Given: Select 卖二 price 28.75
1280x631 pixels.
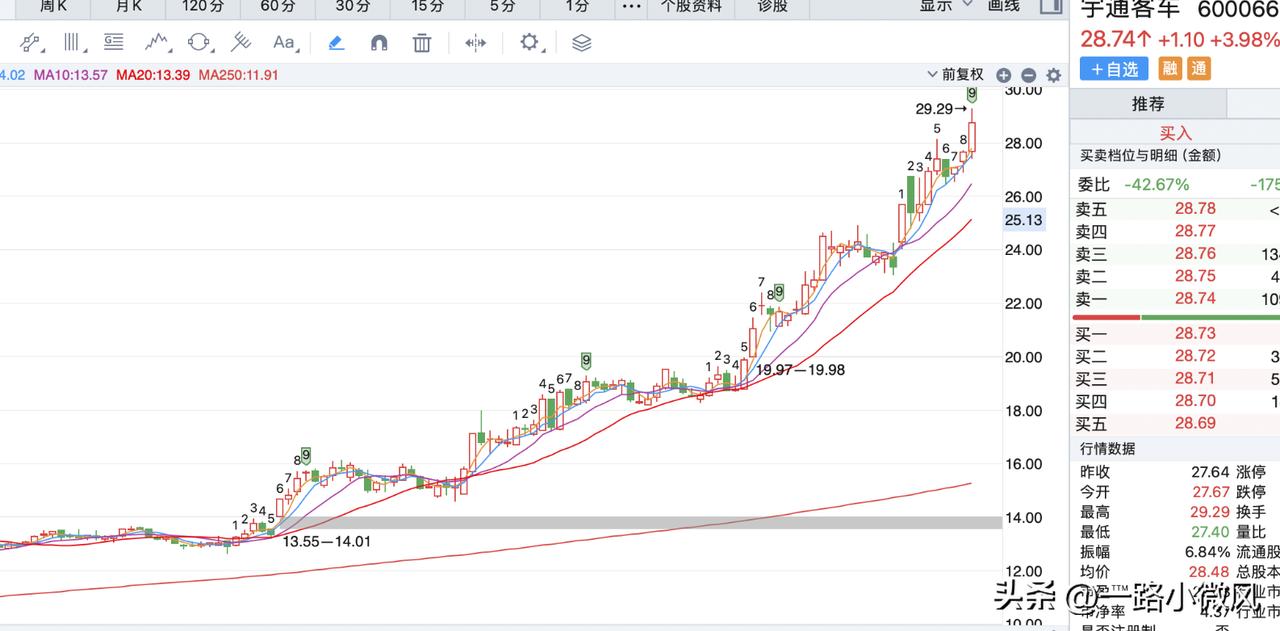Looking at the screenshot, I should (1195, 276).
